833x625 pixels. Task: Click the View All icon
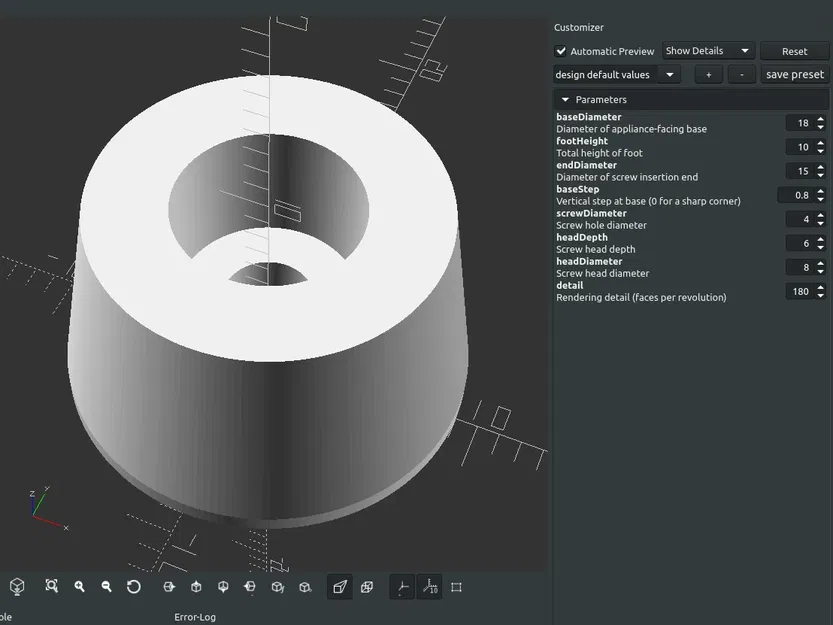click(x=51, y=587)
